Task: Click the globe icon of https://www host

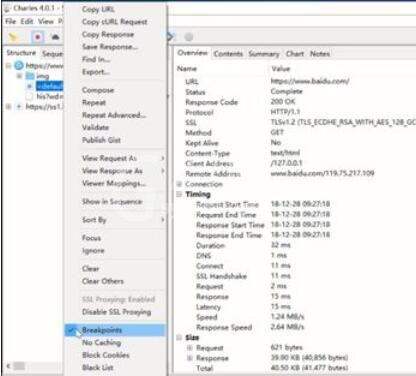Action: (19, 65)
